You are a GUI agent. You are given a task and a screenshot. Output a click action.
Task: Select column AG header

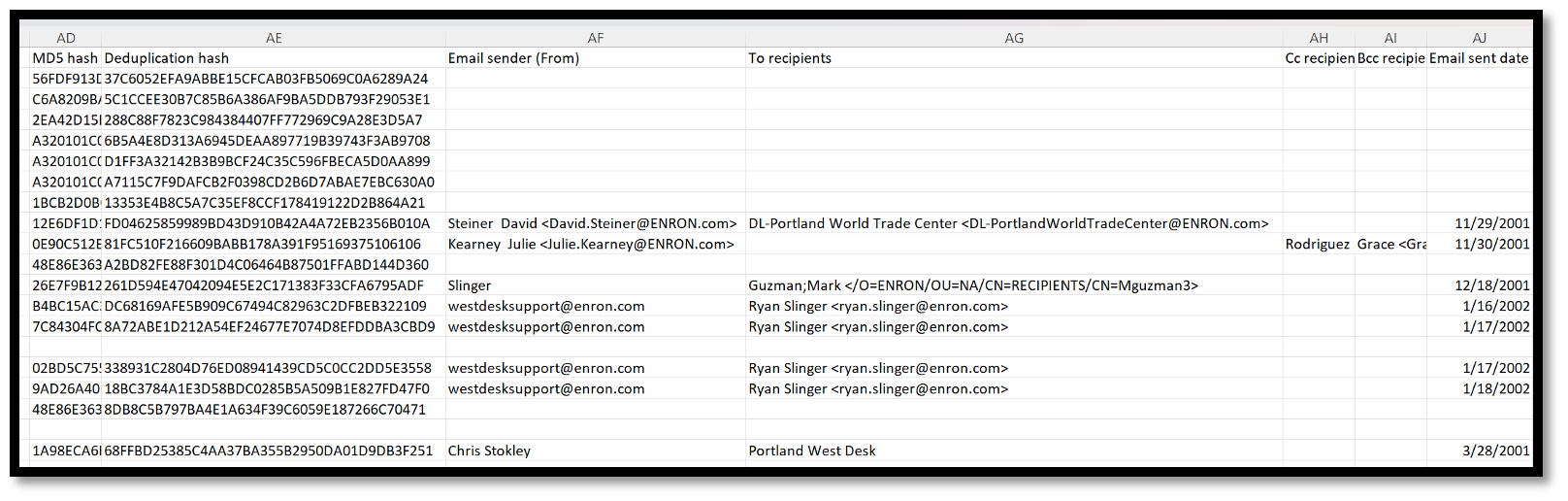point(1014,38)
